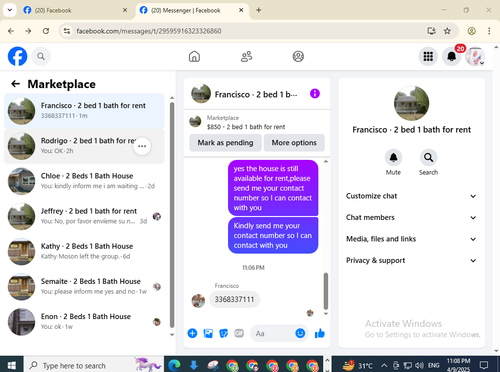Search in conversation with the magnifier icon
The height and width of the screenshot is (372, 500).
(428, 157)
